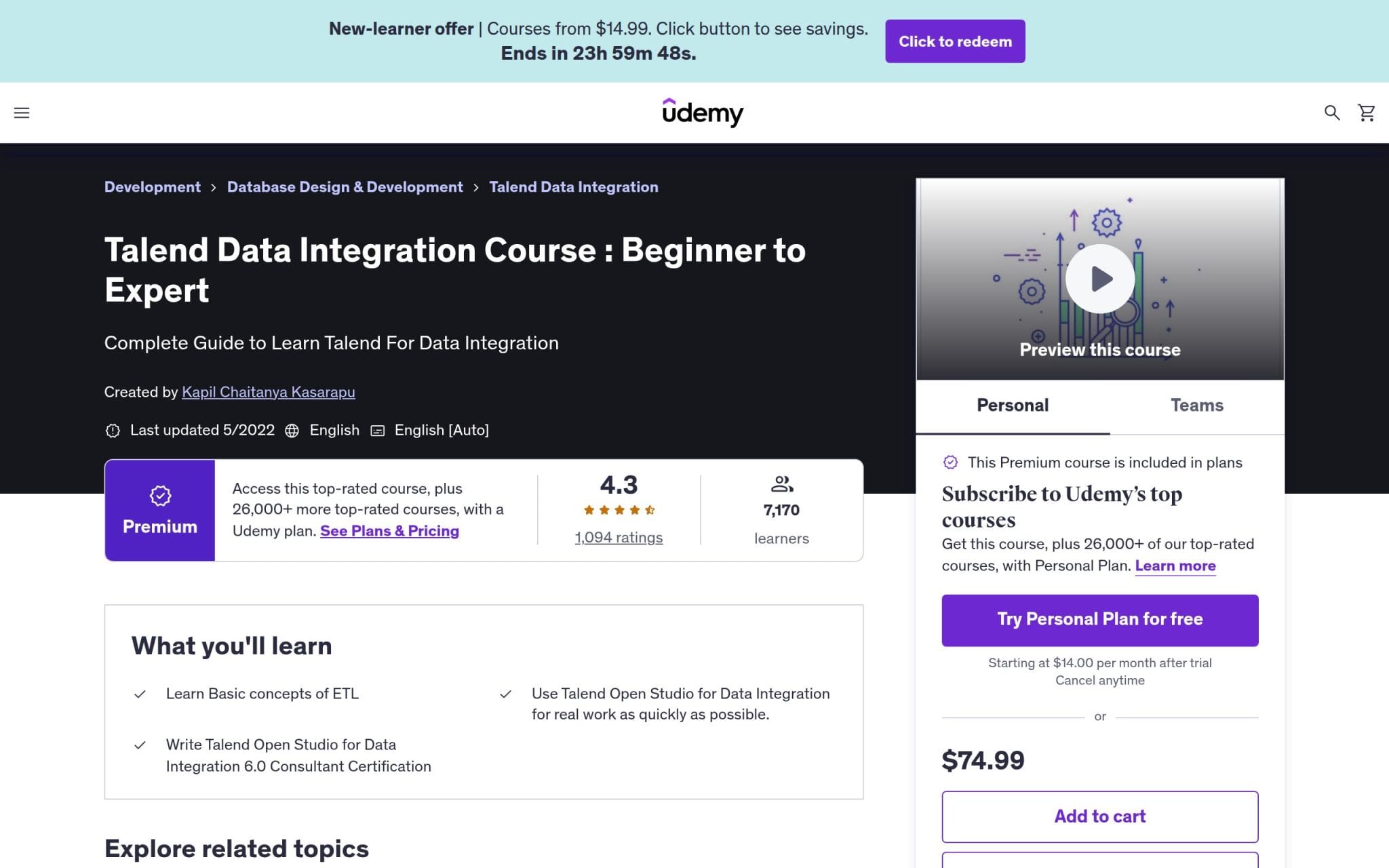Viewport: 1389px width, 868px height.
Task: Click the 7,170 learners count
Action: coord(781,510)
